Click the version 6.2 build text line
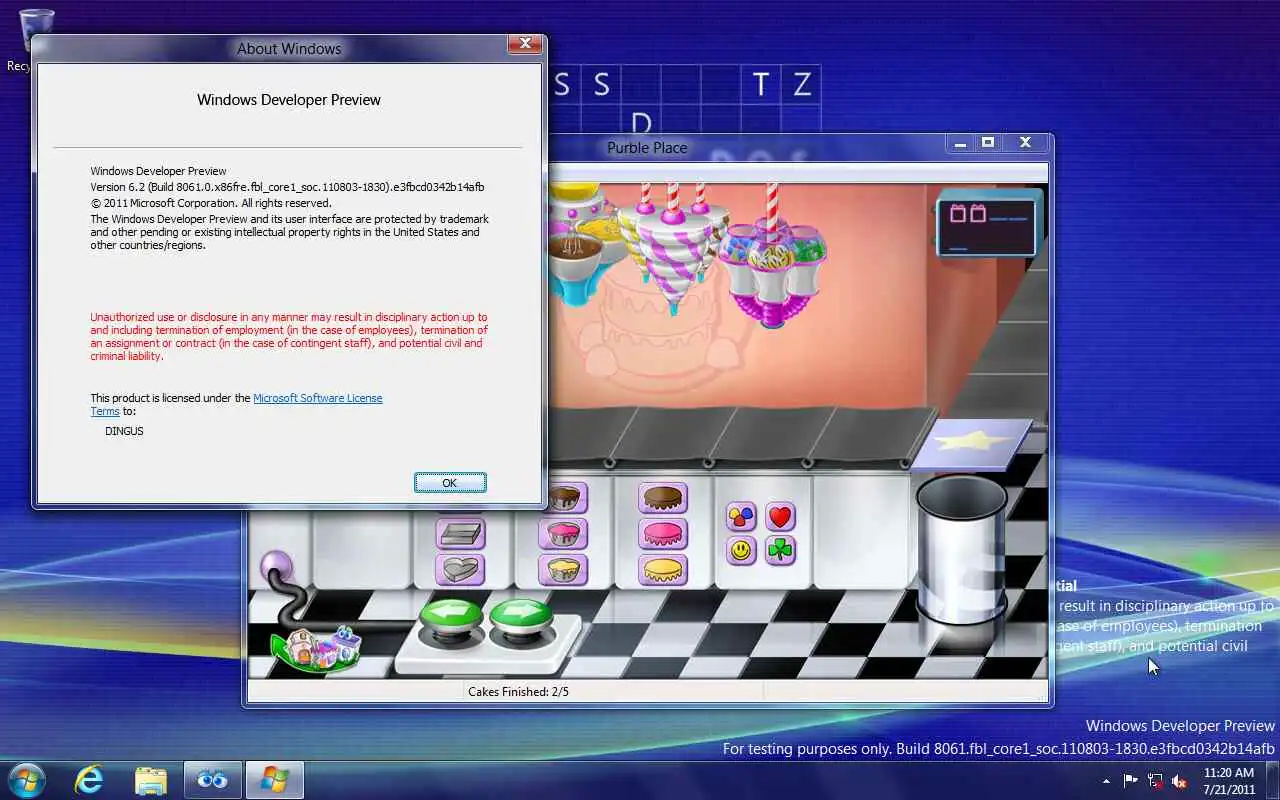1280x800 pixels. 288,187
